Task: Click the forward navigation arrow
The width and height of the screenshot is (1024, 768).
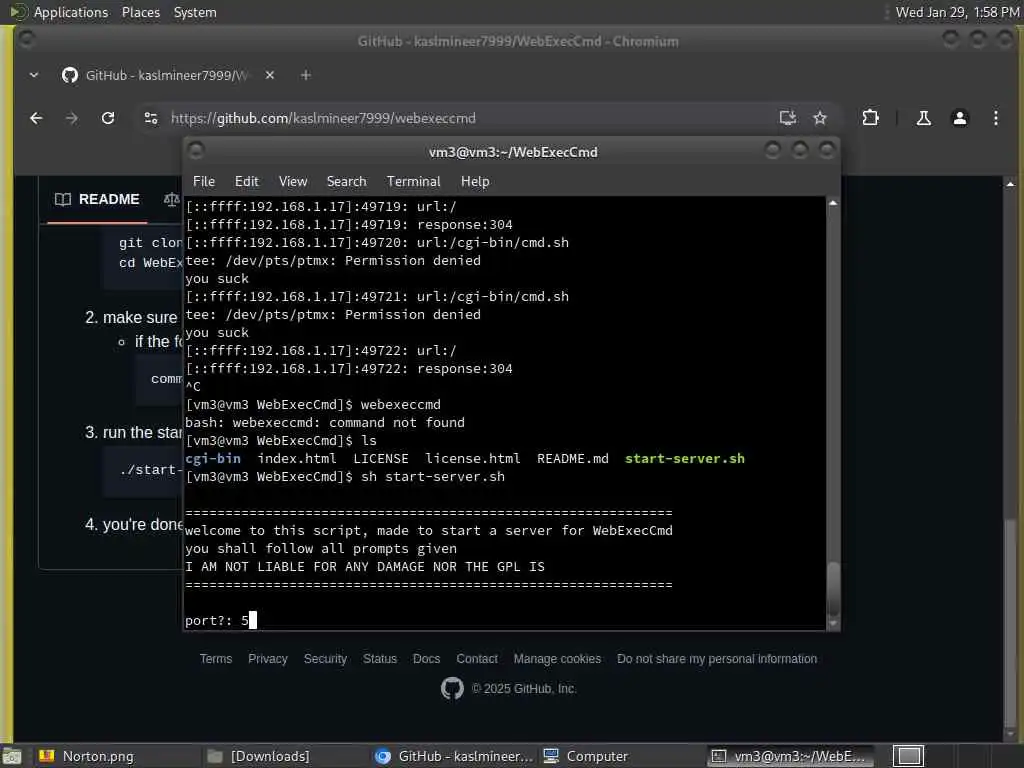Action: click(x=72, y=118)
